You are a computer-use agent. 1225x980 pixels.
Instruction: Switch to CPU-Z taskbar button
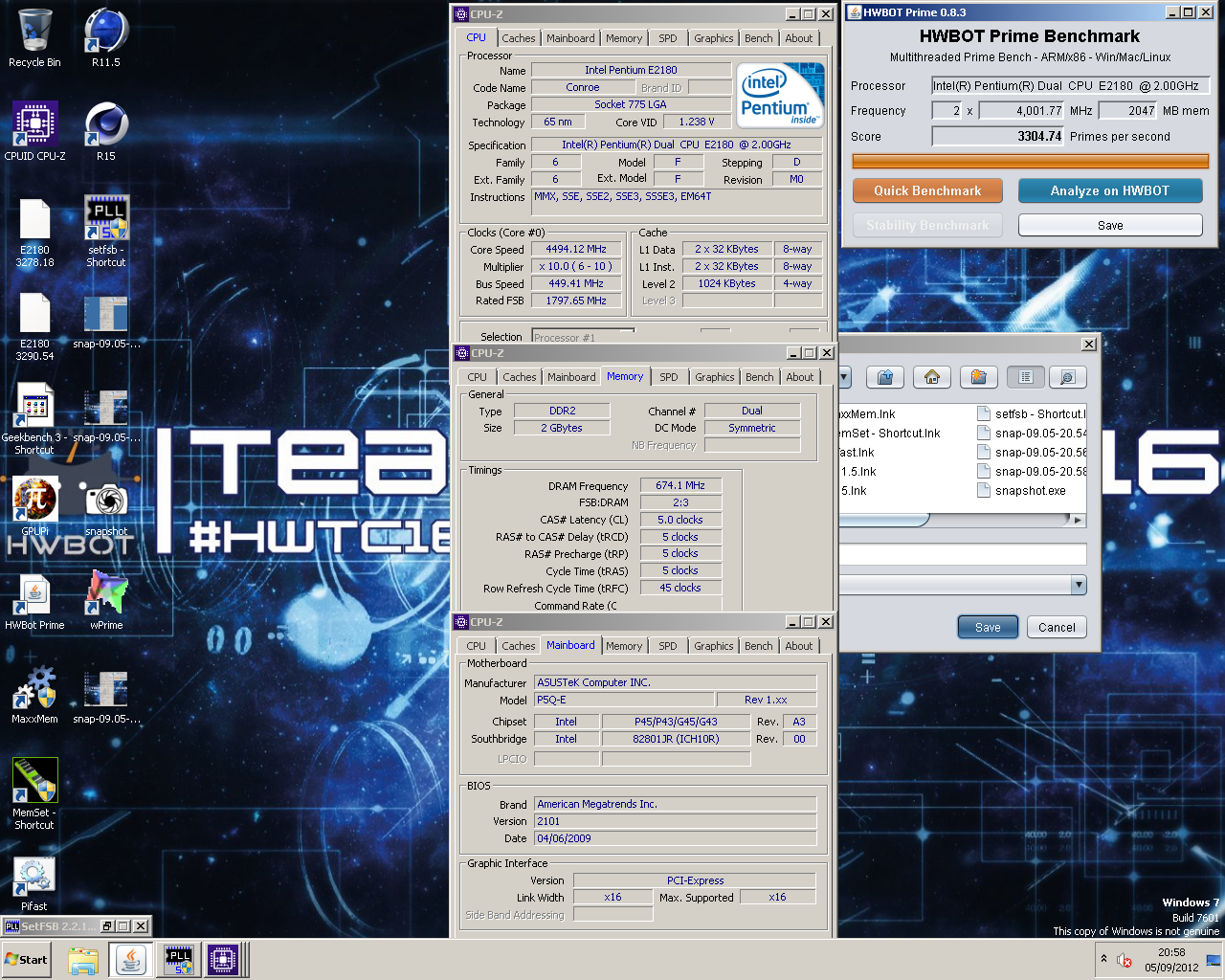pyautogui.click(x=223, y=960)
